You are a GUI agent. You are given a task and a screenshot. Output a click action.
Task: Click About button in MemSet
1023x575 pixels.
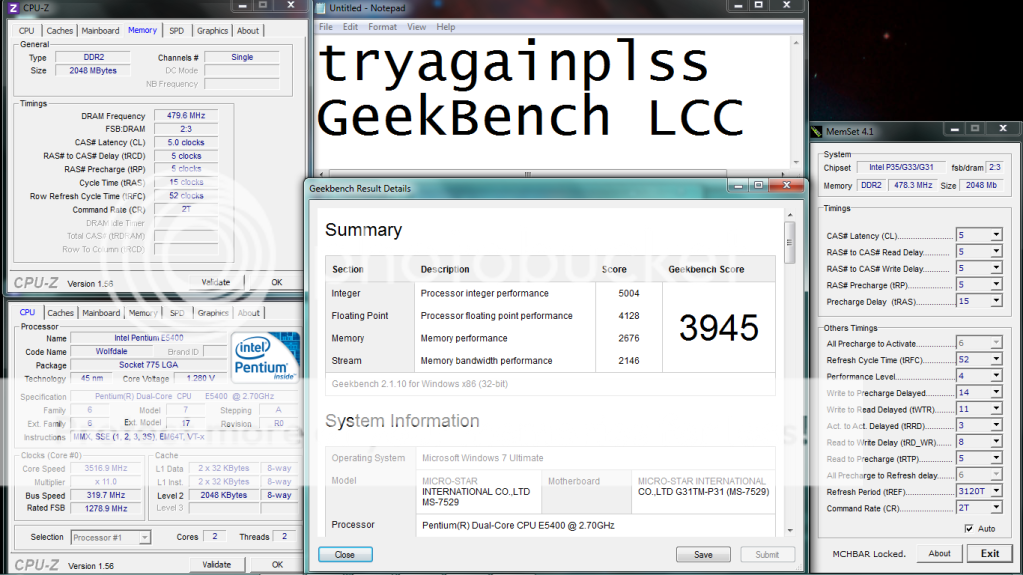939,553
